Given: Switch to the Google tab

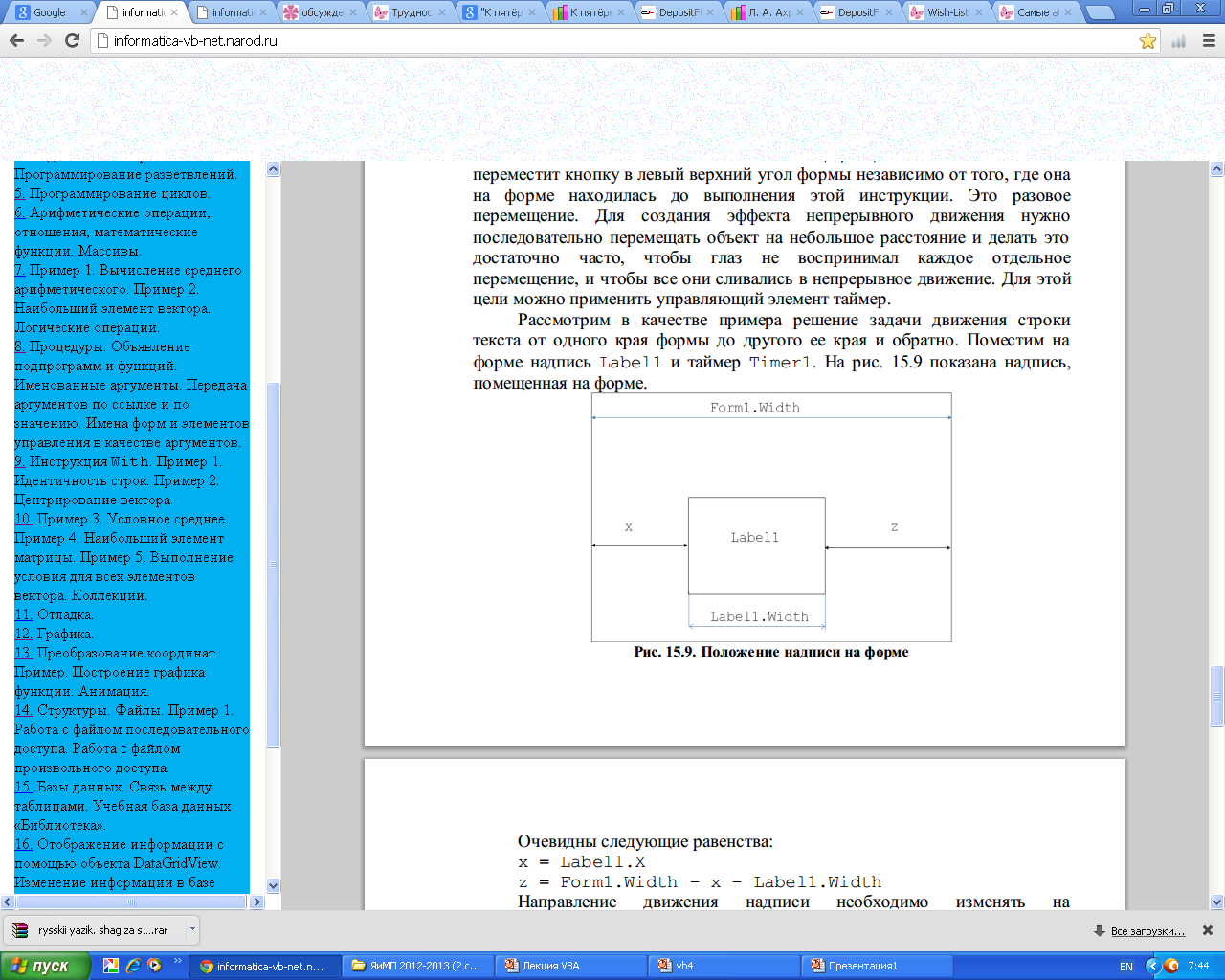Looking at the screenshot, I should click(x=50, y=12).
